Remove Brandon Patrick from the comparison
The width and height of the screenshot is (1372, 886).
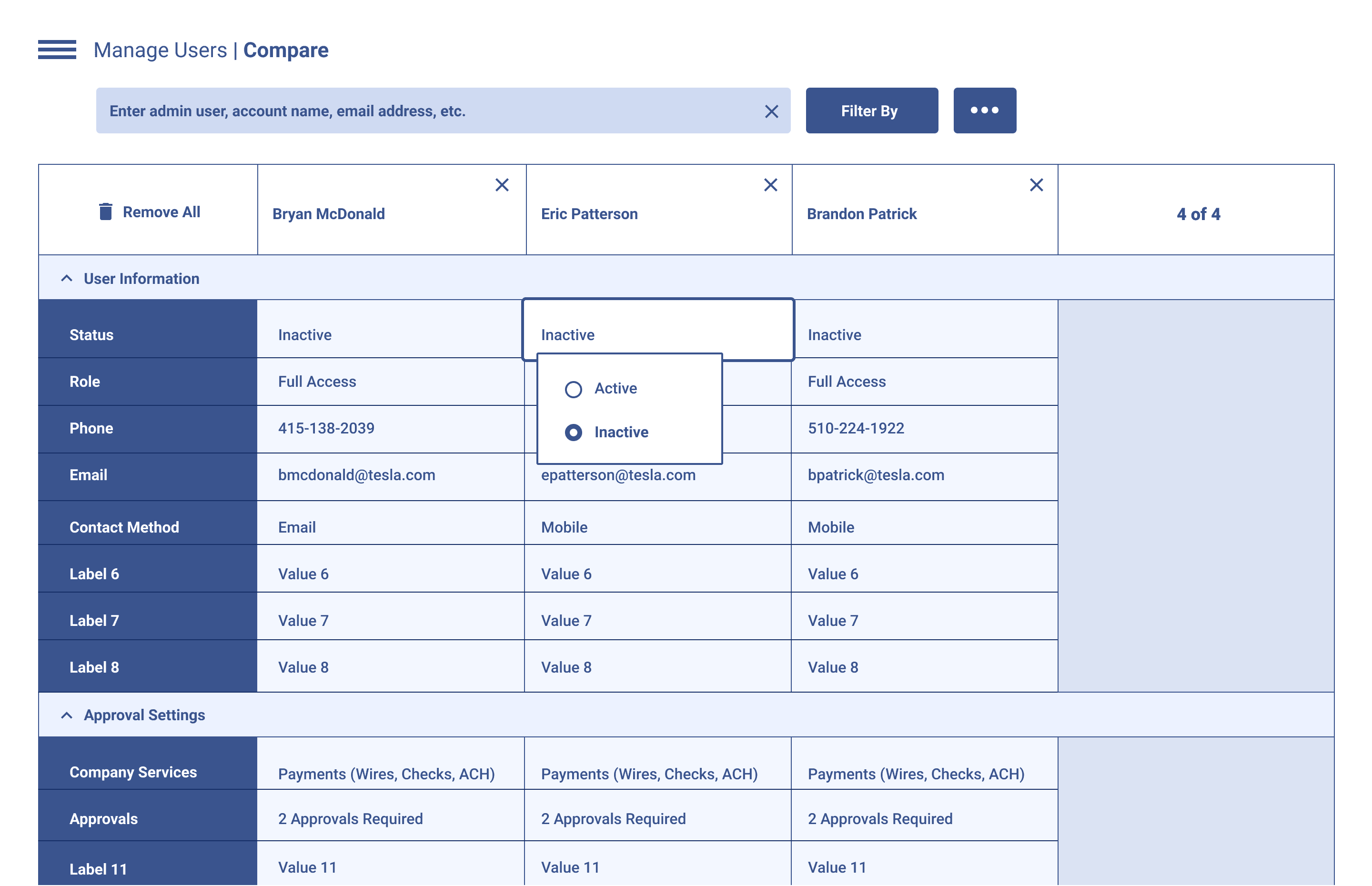(1036, 185)
